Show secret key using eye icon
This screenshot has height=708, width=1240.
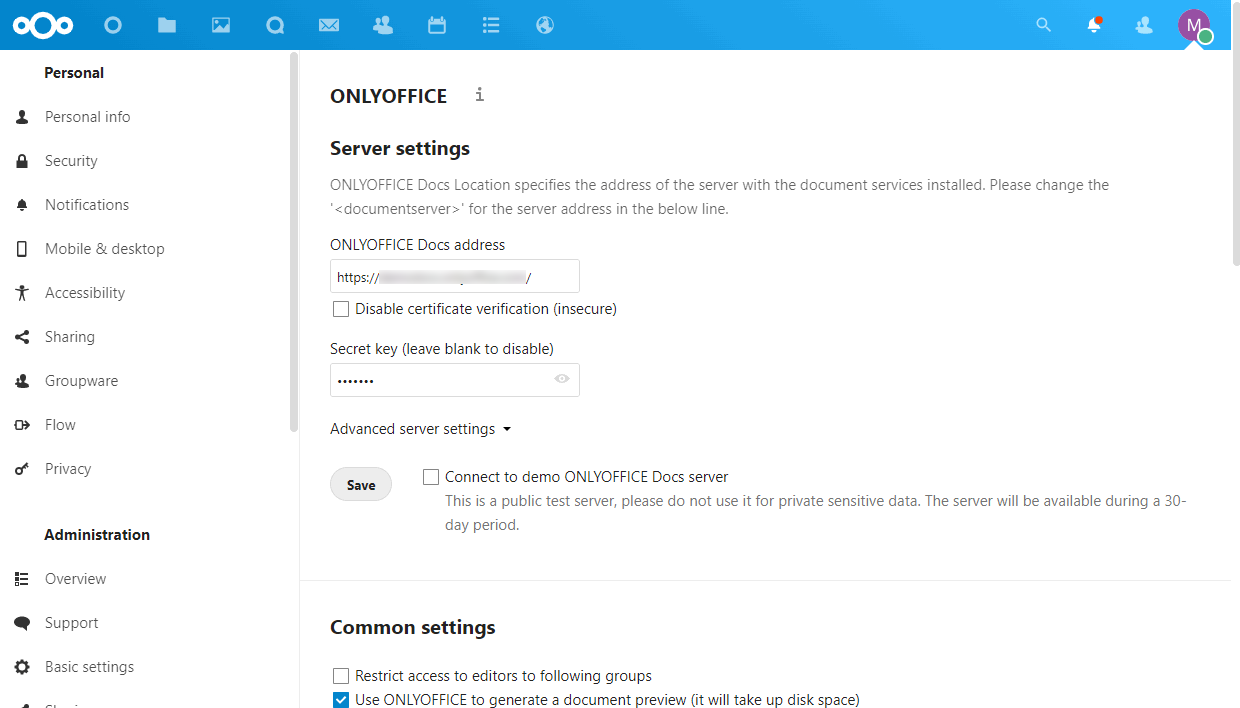tap(562, 379)
